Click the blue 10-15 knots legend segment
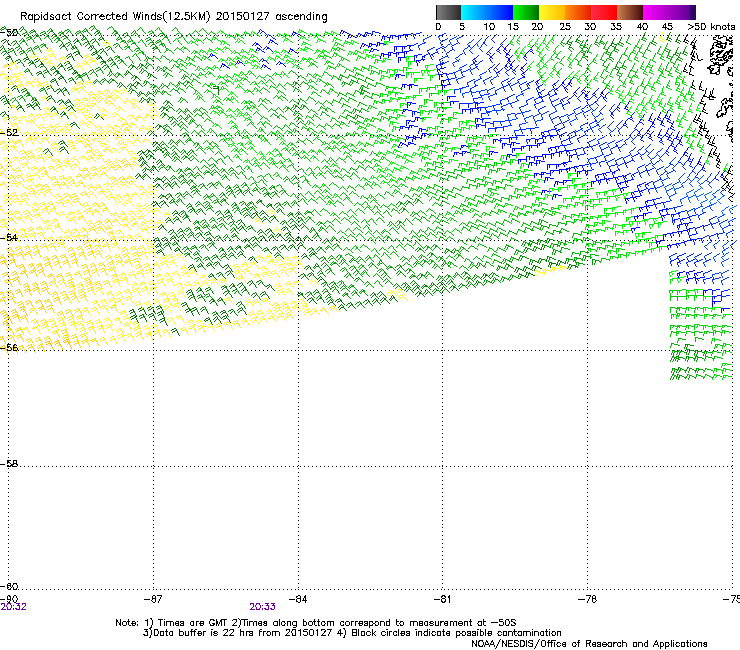Viewport: 740px width, 650px height. click(500, 12)
